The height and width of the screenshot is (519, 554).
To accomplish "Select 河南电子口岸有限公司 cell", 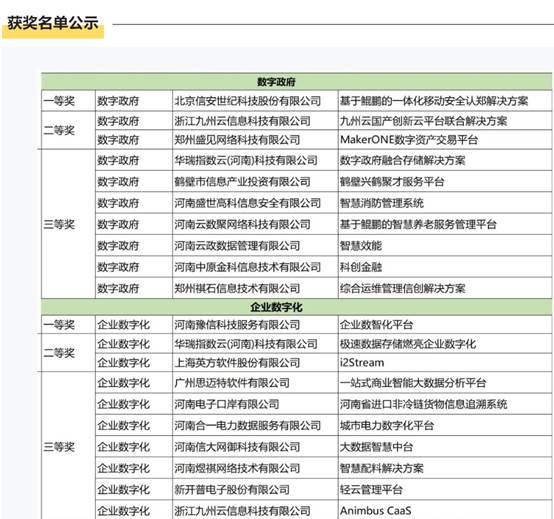I will pos(255,404).
